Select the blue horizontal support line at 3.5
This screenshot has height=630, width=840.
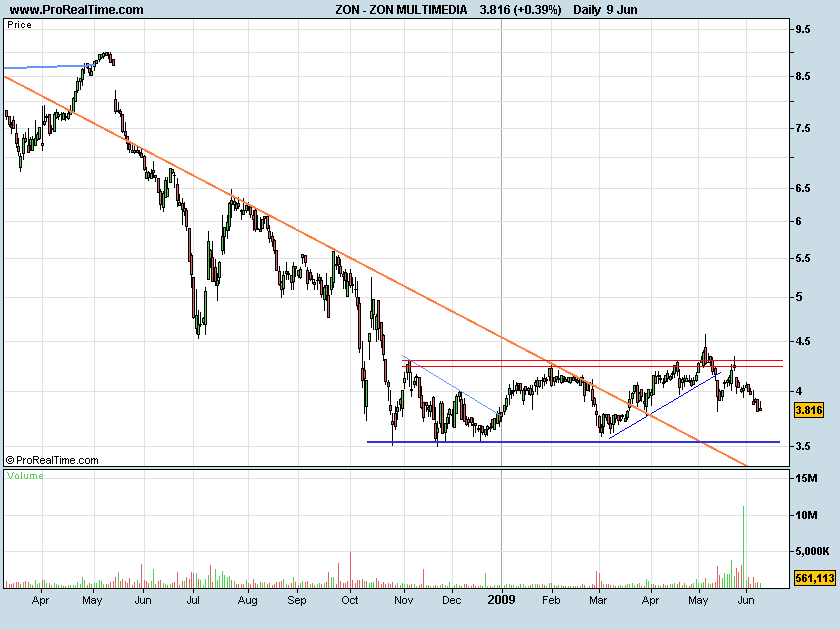[x=573, y=442]
